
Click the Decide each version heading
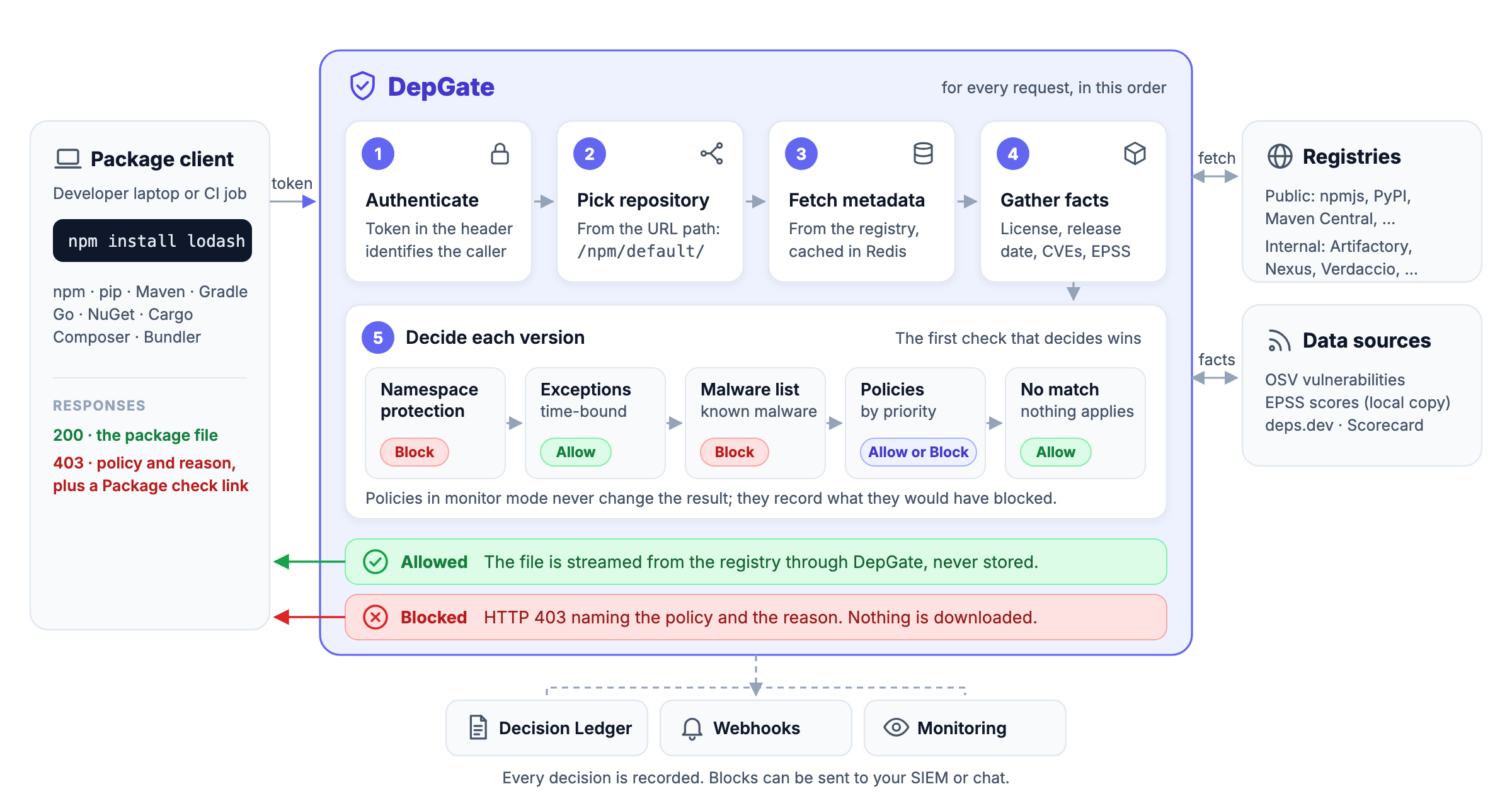(x=495, y=338)
